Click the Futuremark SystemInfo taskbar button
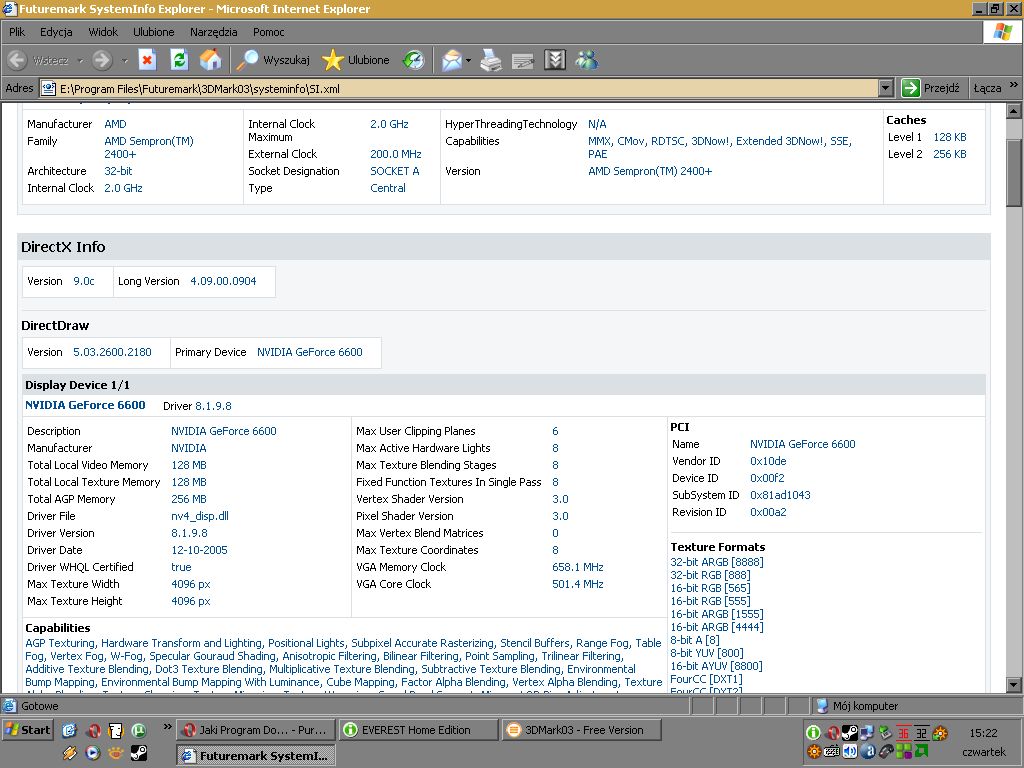The height and width of the screenshot is (768, 1024). [x=257, y=756]
